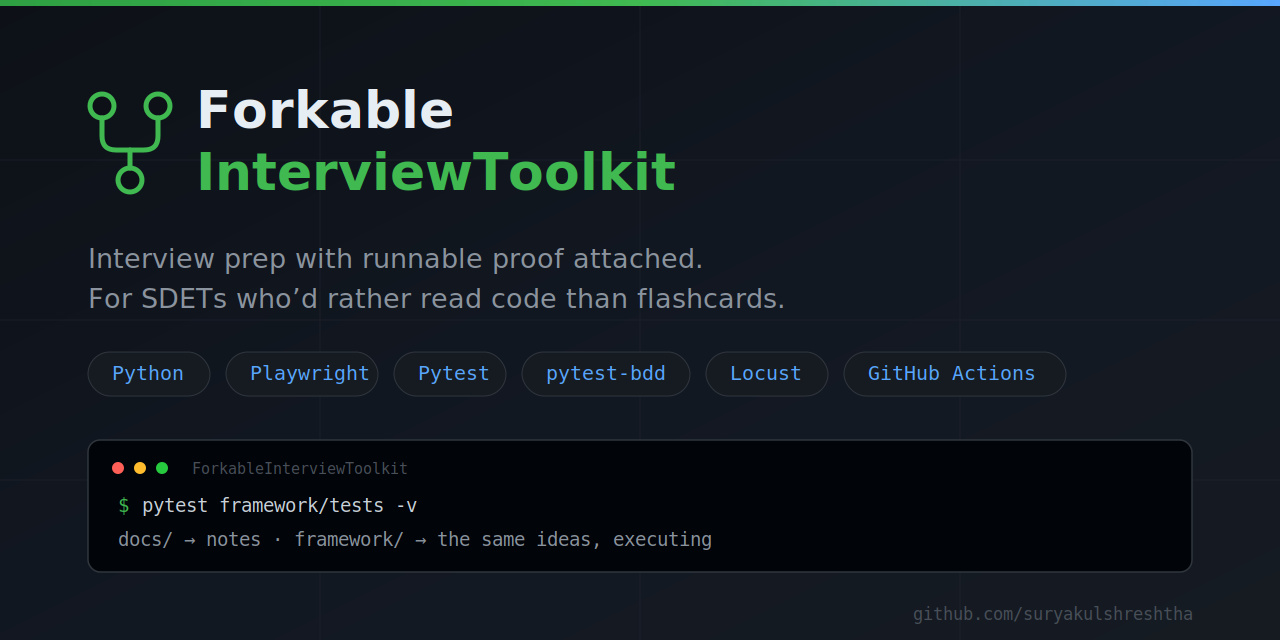Select the Python tag pill

tap(149, 374)
